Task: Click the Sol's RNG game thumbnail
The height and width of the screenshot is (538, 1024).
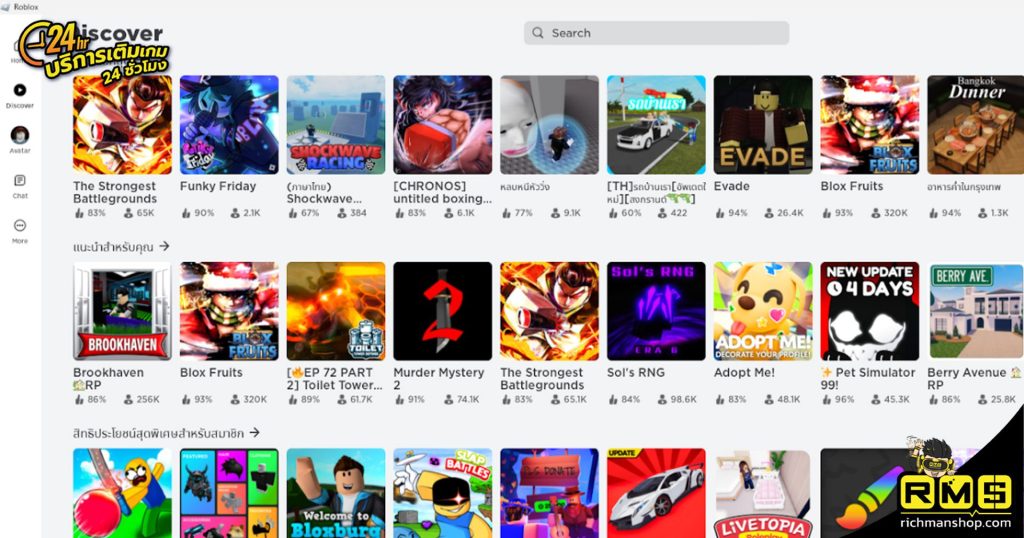Action: (x=656, y=311)
